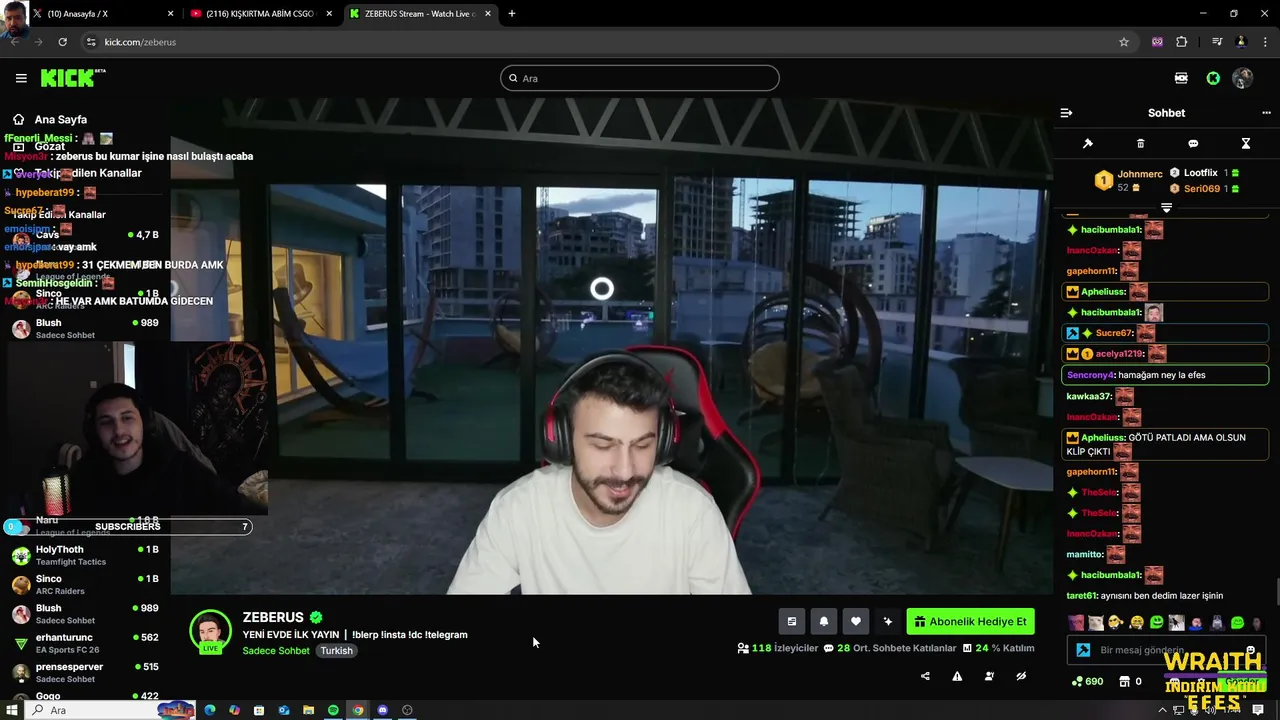1280x720 pixels.
Task: Click the address bar kick.com/zeberus
Action: click(140, 42)
